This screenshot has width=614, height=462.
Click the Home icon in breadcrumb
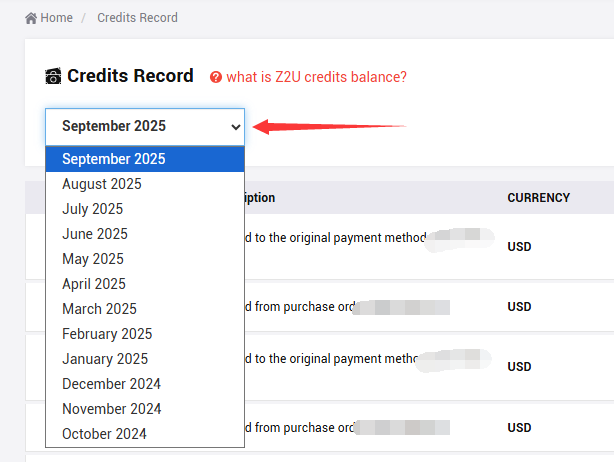point(31,18)
